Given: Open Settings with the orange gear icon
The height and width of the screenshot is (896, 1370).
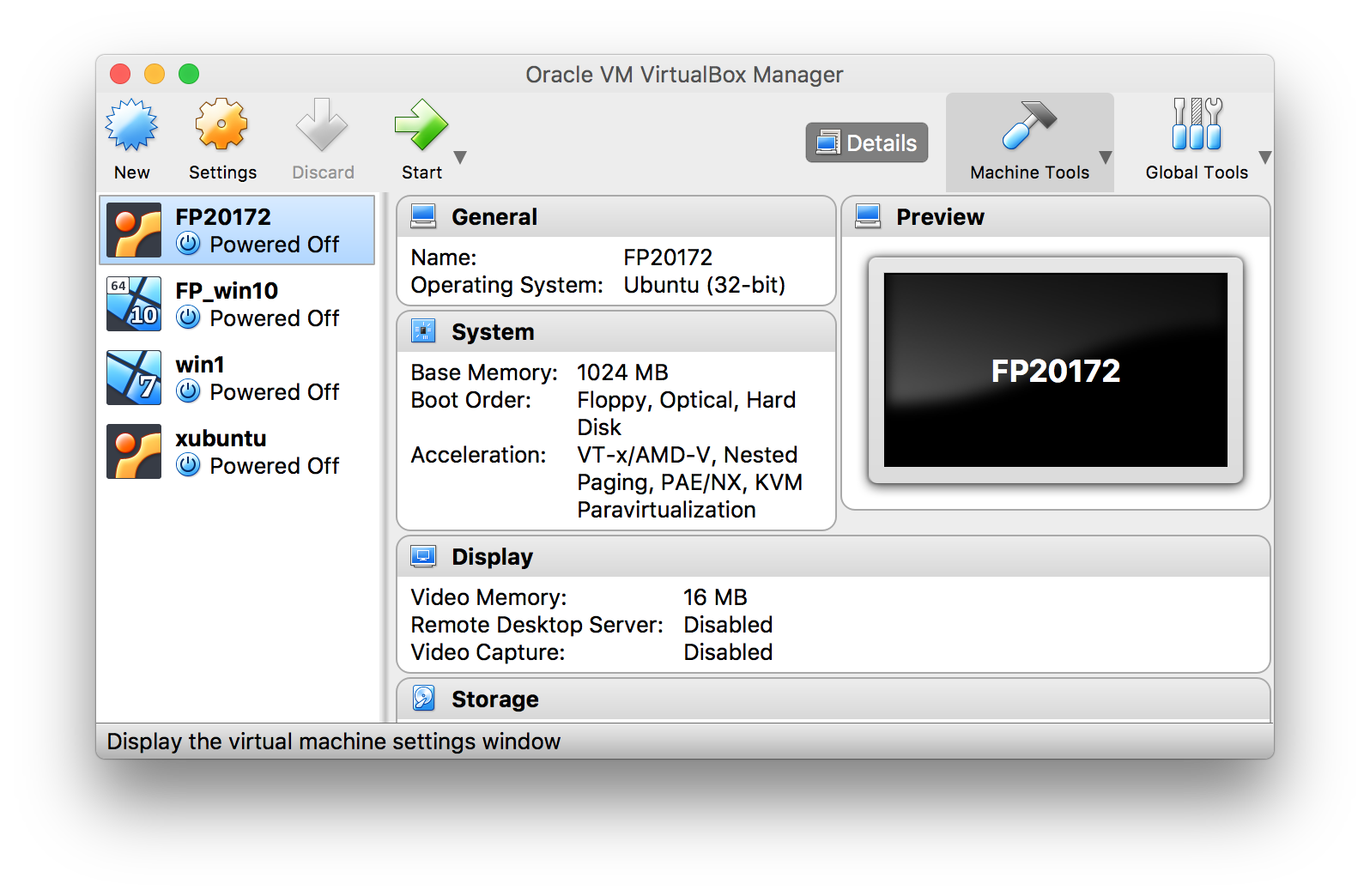Looking at the screenshot, I should pos(221,125).
